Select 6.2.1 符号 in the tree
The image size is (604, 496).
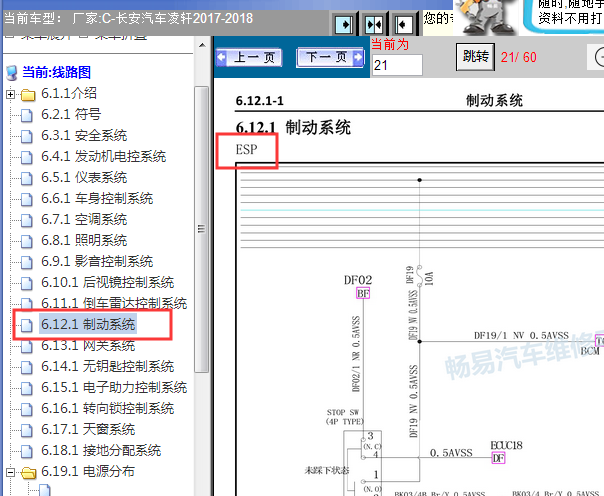point(71,114)
